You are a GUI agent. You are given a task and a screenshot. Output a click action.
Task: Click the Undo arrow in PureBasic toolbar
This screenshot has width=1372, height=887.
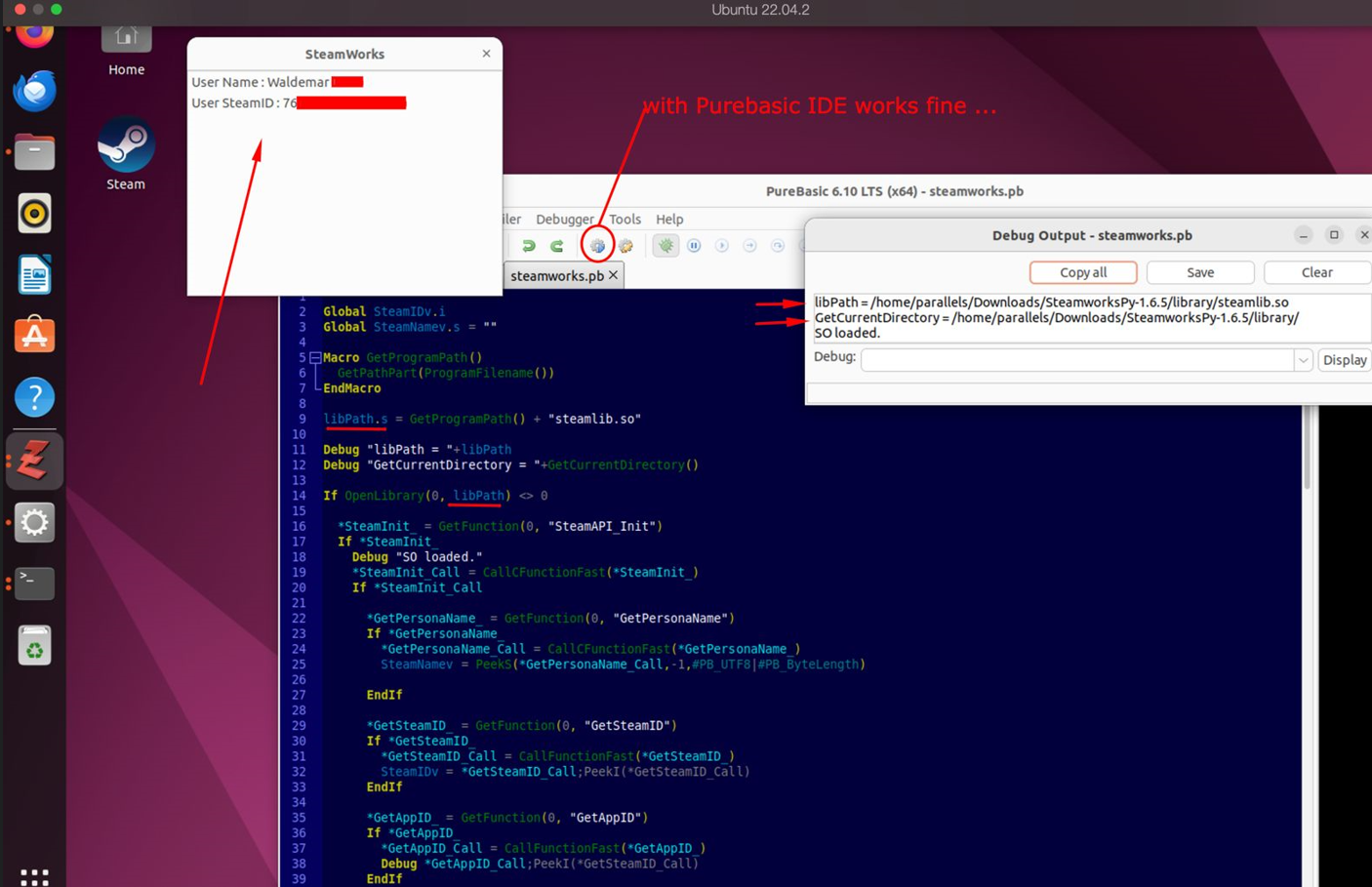click(x=528, y=246)
